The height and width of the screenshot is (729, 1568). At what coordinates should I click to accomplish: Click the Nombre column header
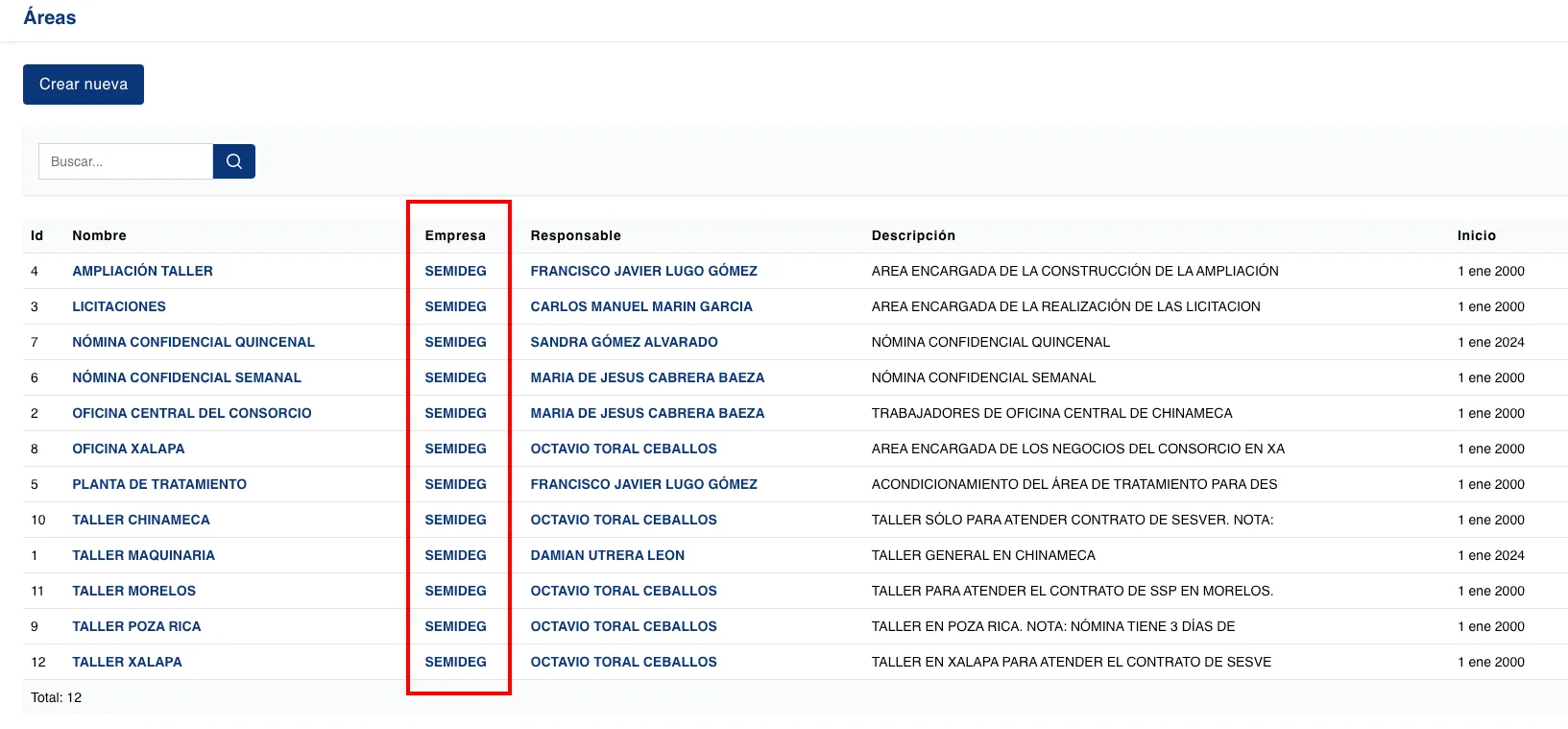99,235
